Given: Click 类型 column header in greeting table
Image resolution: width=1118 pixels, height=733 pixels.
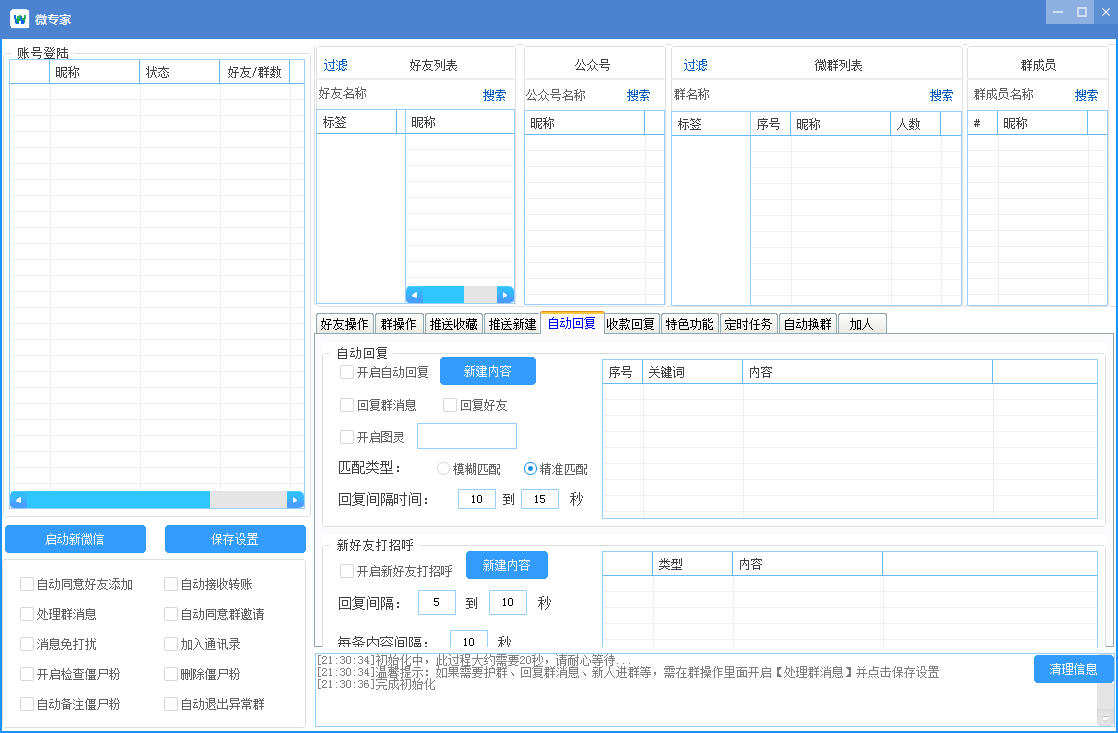Looking at the screenshot, I should coord(692,564).
